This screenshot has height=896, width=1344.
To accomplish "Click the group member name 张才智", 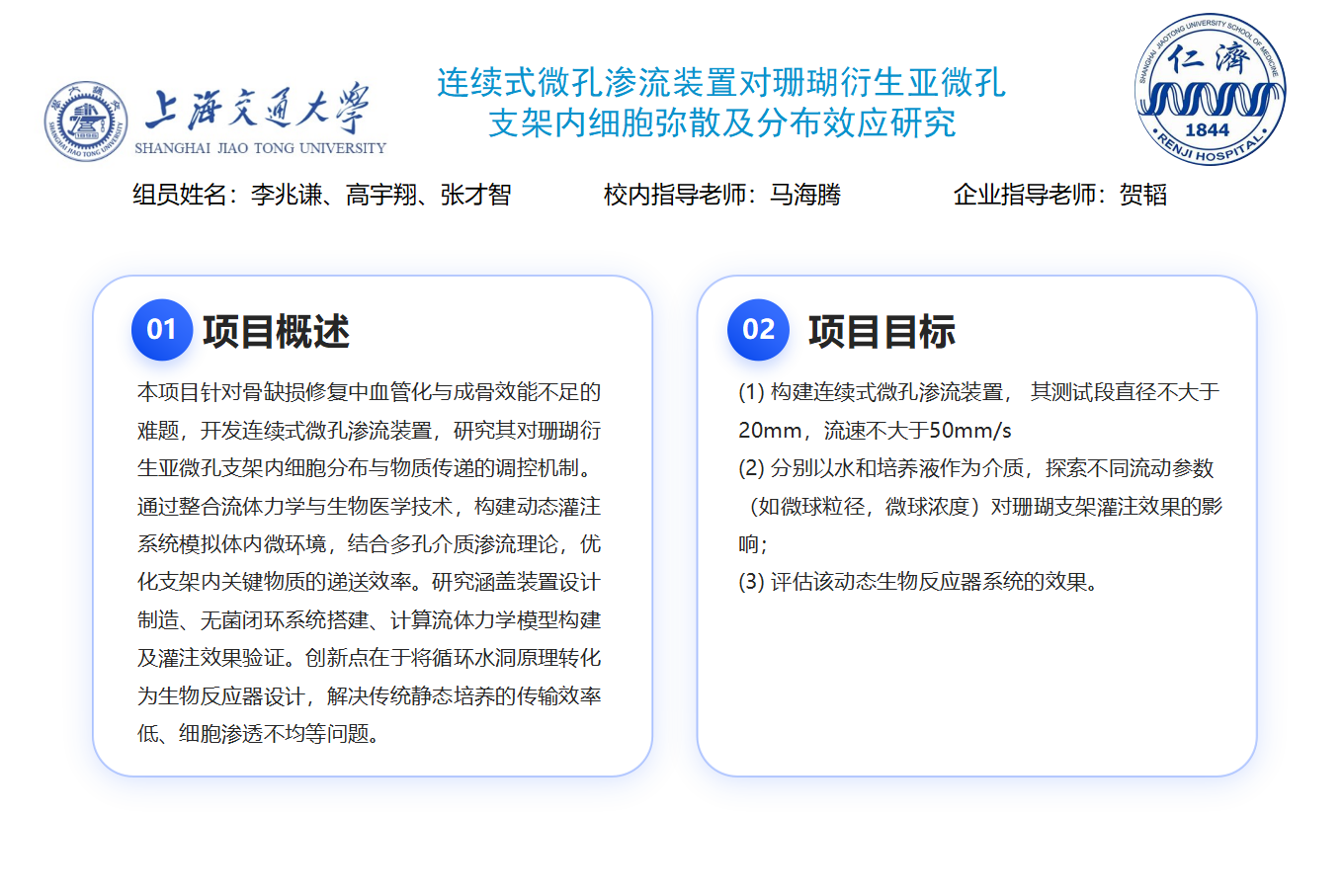I will 475,195.
